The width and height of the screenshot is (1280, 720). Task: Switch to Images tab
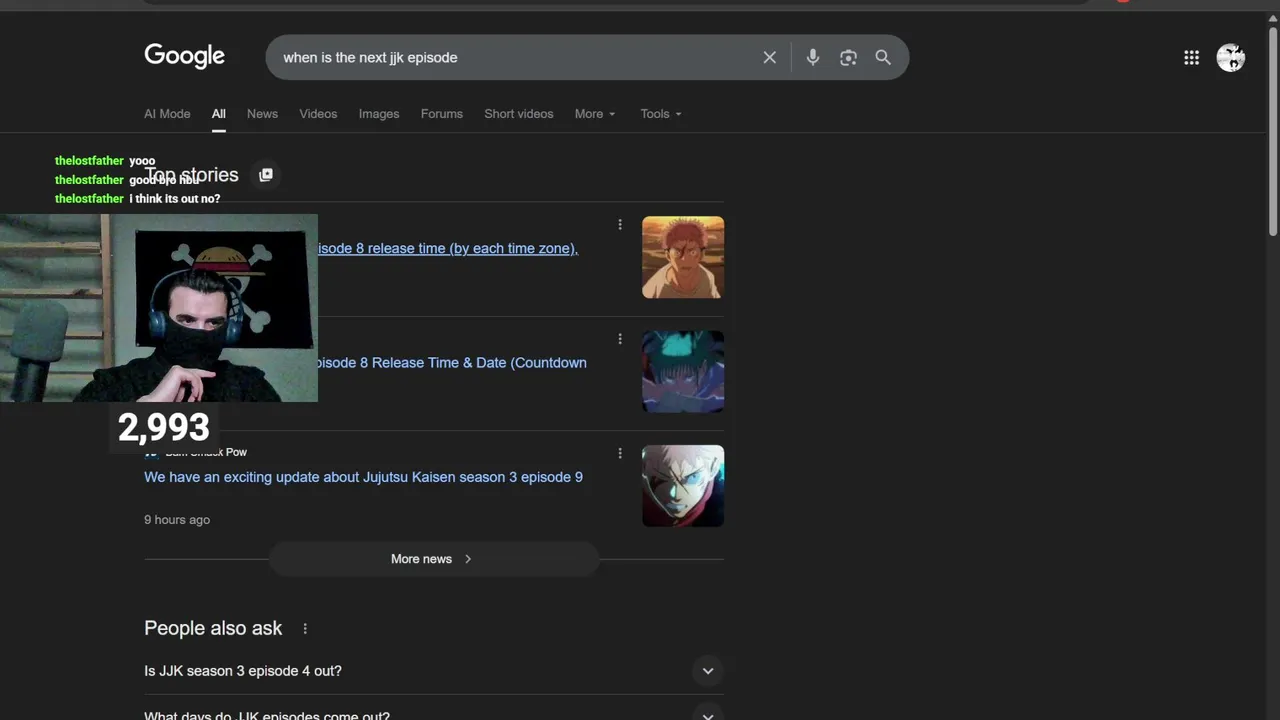[x=379, y=114]
